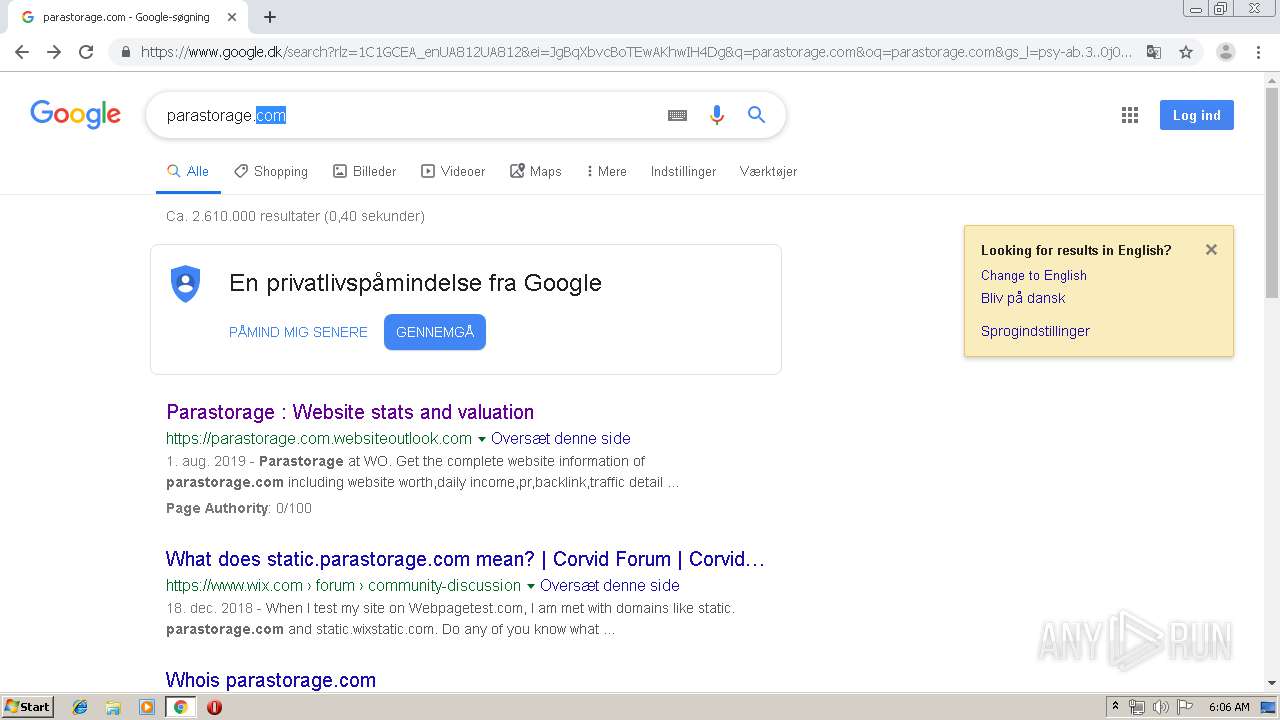The image size is (1280, 720).
Task: Click the Google logo
Action: point(76,115)
